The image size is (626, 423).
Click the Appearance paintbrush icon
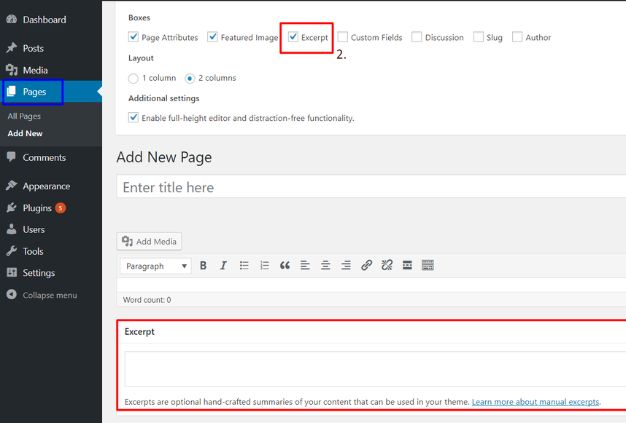click(x=12, y=186)
